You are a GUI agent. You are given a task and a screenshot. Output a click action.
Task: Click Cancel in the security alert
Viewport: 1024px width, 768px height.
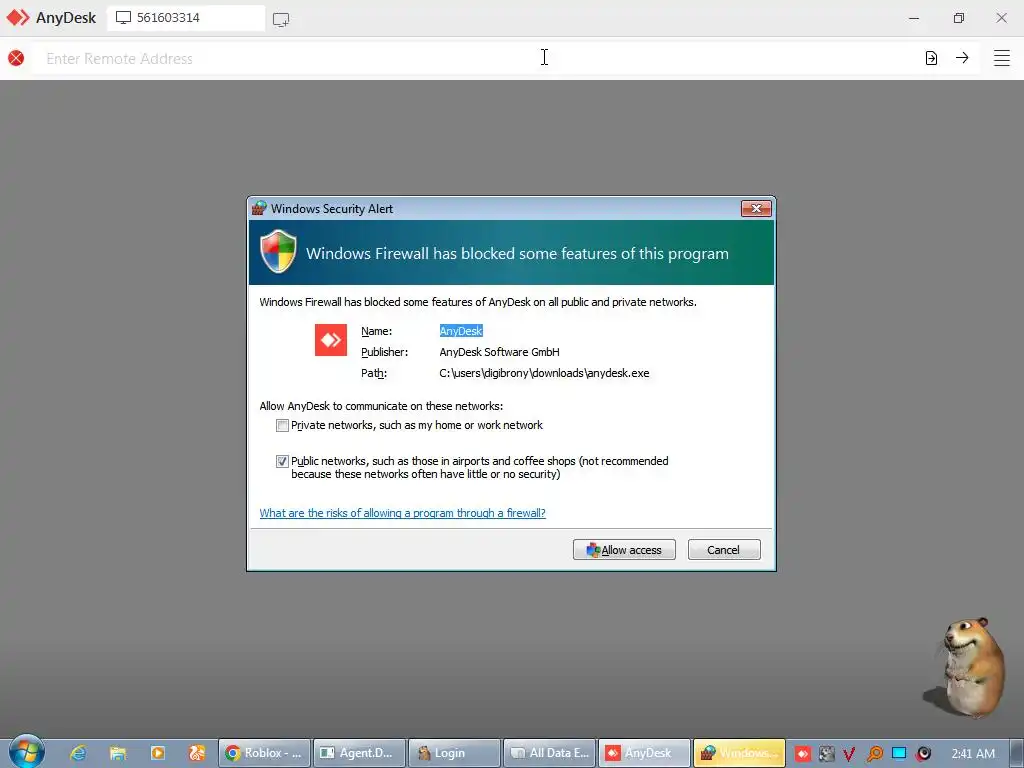pos(724,550)
